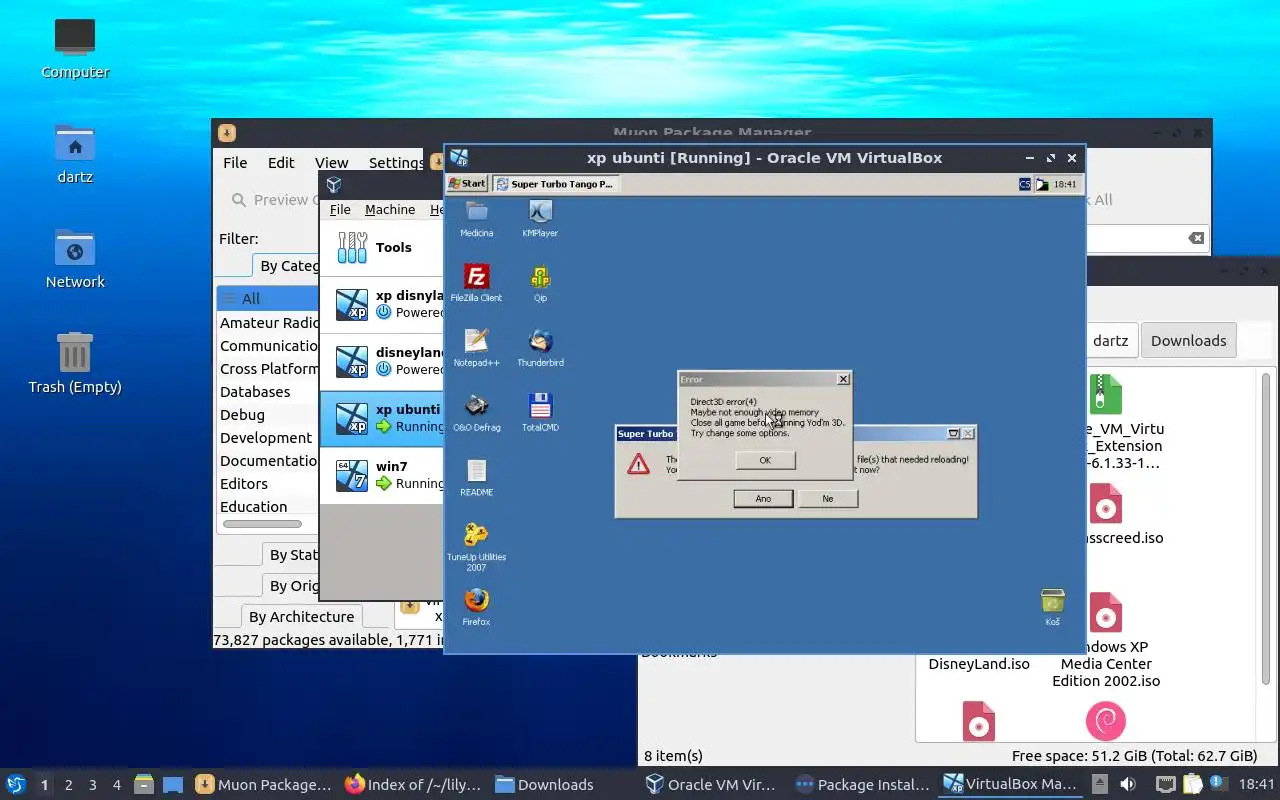This screenshot has height=800, width=1280.
Task: Select the All category in Muon
Action: (x=268, y=298)
